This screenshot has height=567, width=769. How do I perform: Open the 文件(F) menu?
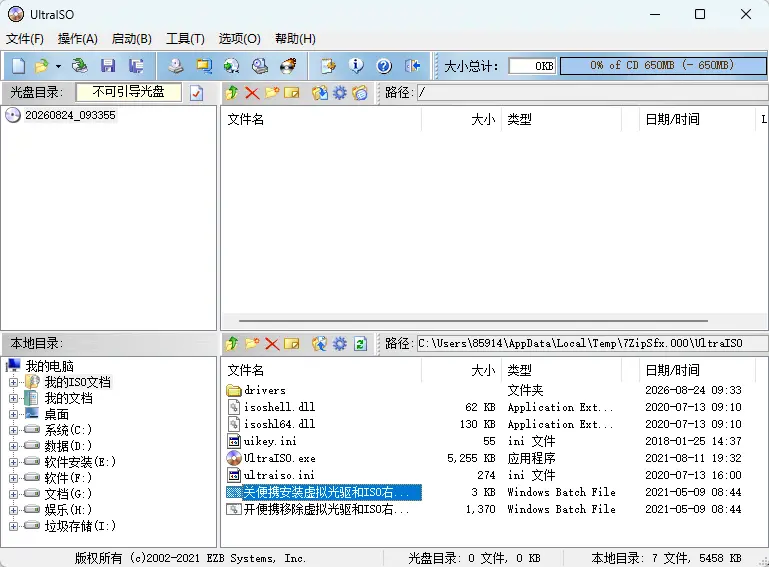[25, 38]
